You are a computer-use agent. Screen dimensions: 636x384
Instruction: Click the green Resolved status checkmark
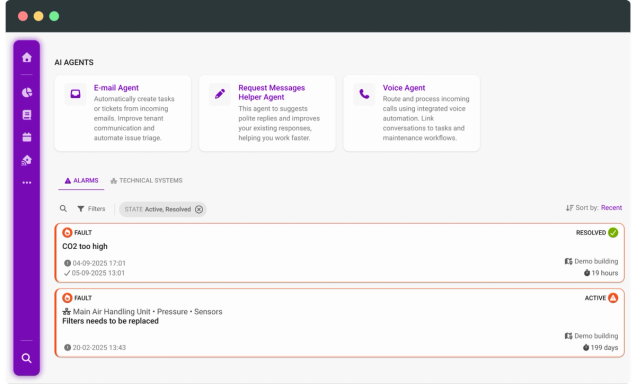pyautogui.click(x=613, y=233)
